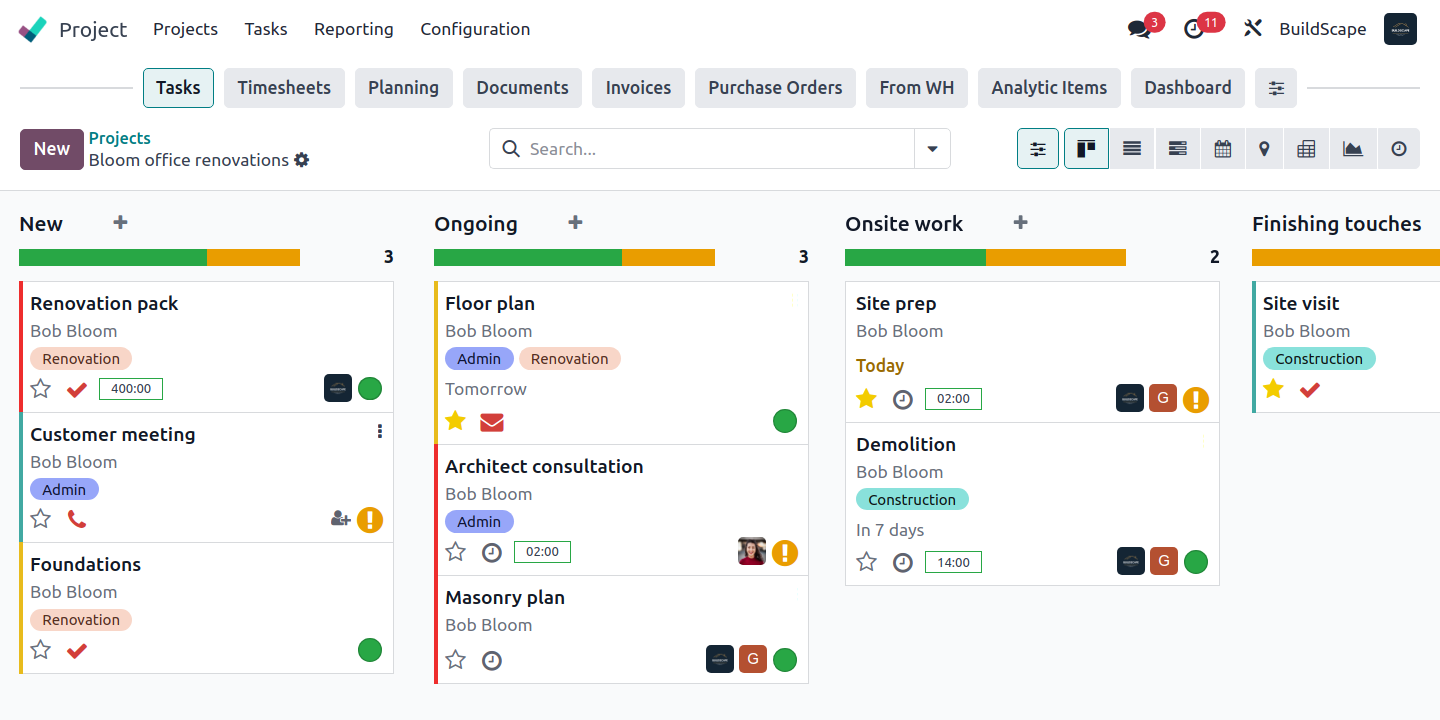The height and width of the screenshot is (720, 1440).
Task: Star the Floor plan task
Action: tap(455, 421)
